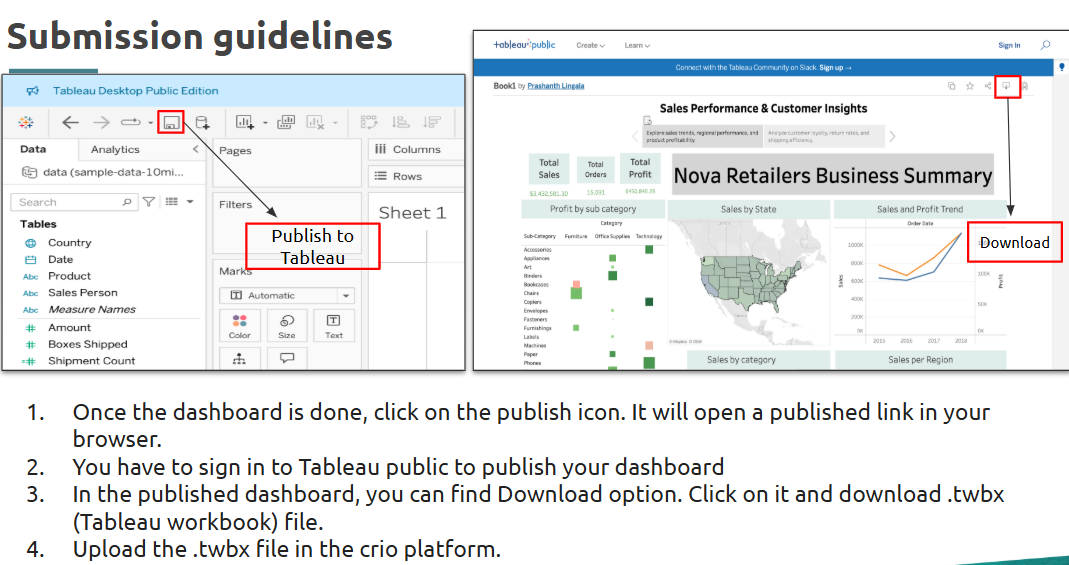Switch to the Analytics pane tab
The image size is (1069, 565).
(x=115, y=149)
